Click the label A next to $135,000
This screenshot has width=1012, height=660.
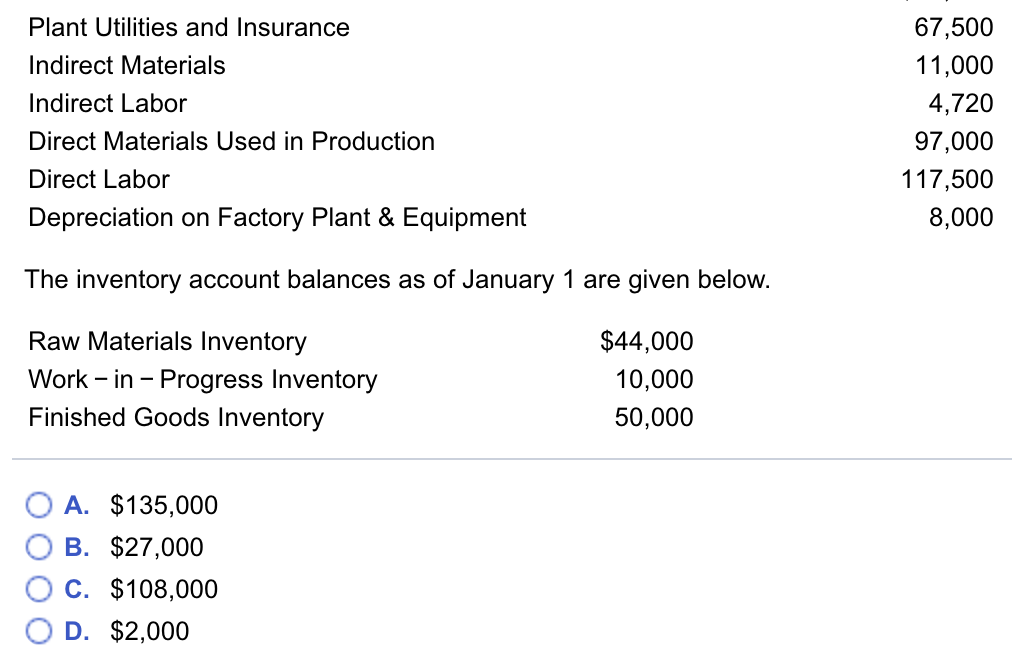tap(73, 505)
